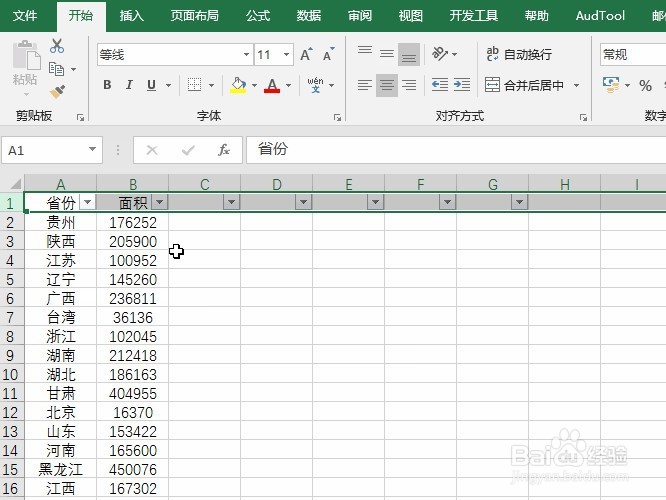
Task: Increase indent icon
Action: [462, 85]
